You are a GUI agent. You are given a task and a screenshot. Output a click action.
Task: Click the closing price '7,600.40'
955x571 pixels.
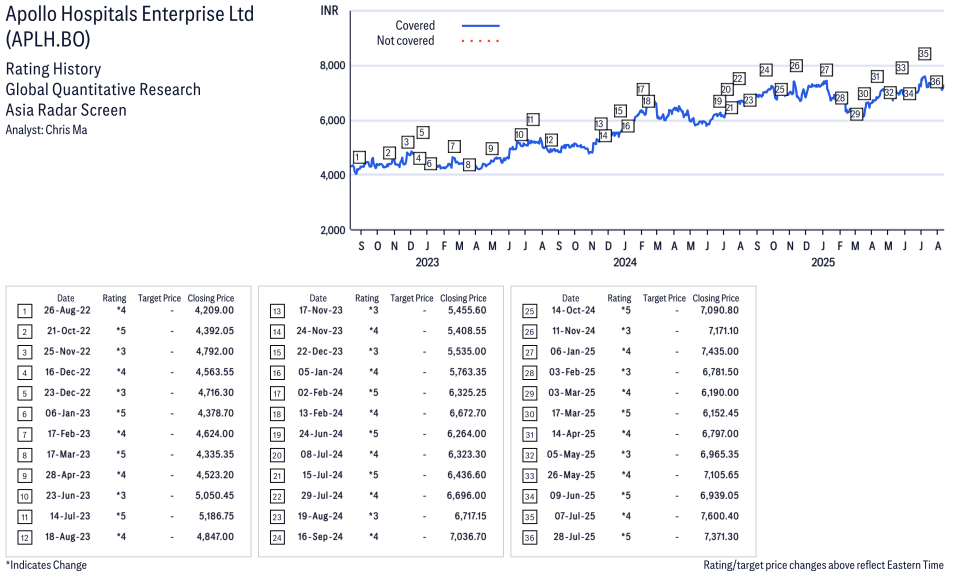pos(719,516)
